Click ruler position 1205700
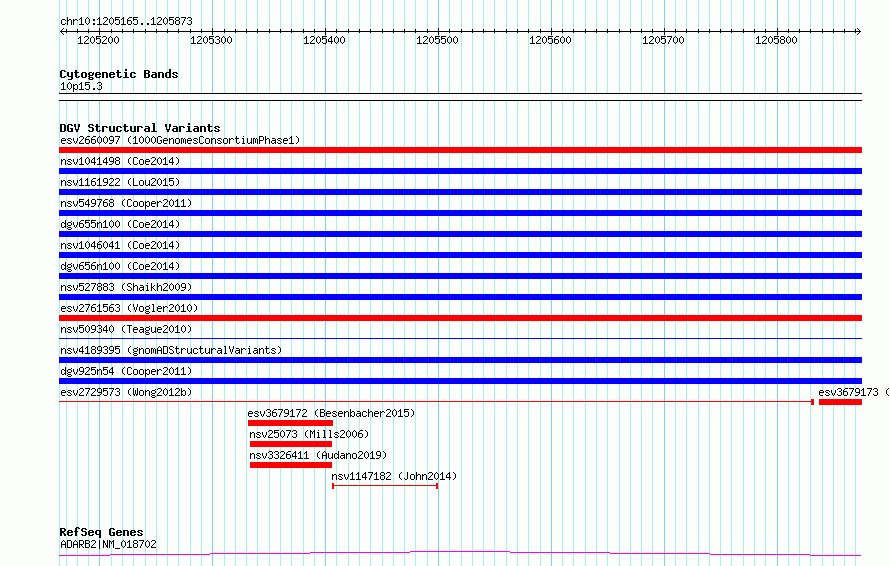 (x=663, y=40)
